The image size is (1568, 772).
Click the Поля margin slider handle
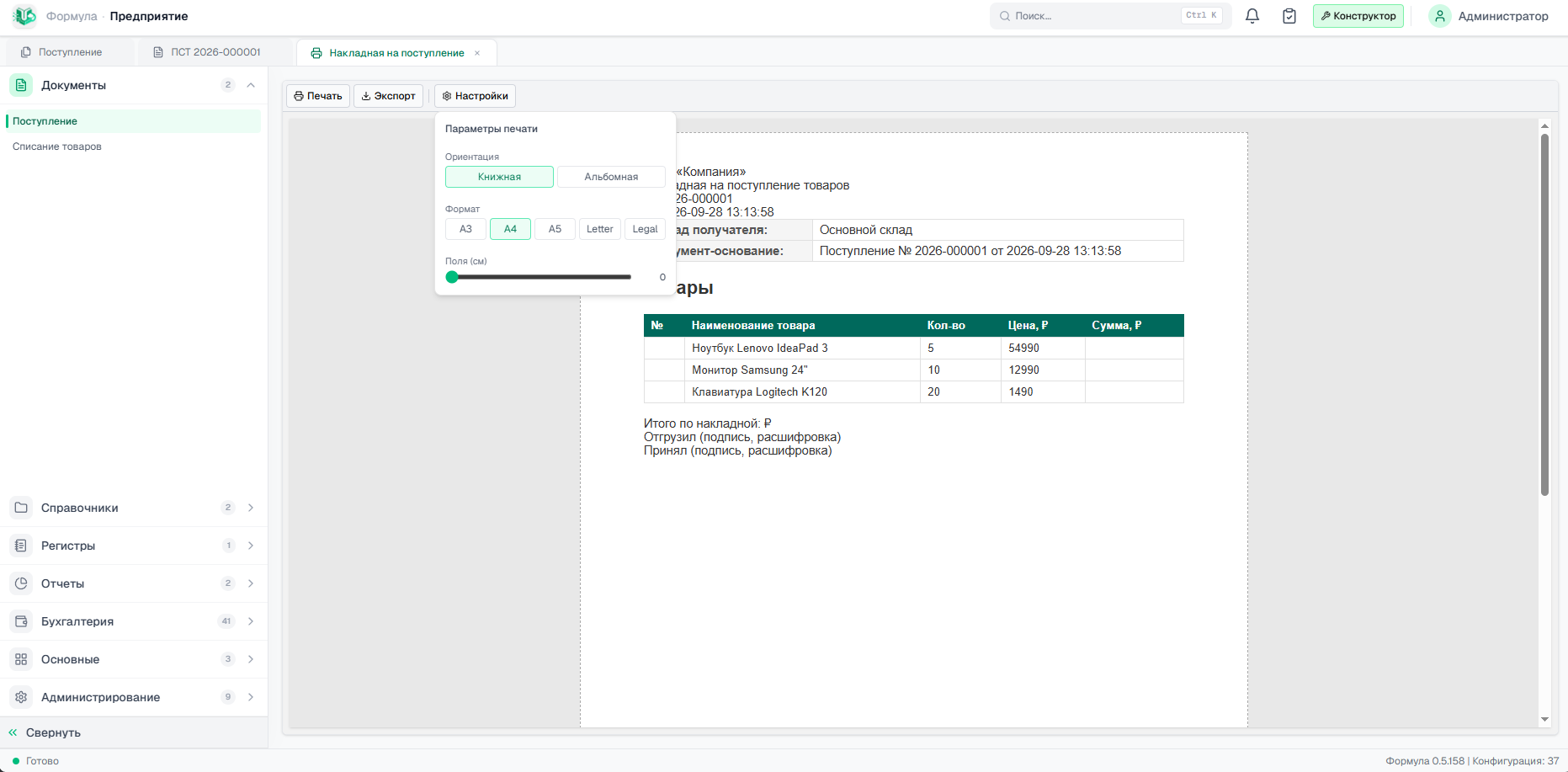(x=452, y=277)
